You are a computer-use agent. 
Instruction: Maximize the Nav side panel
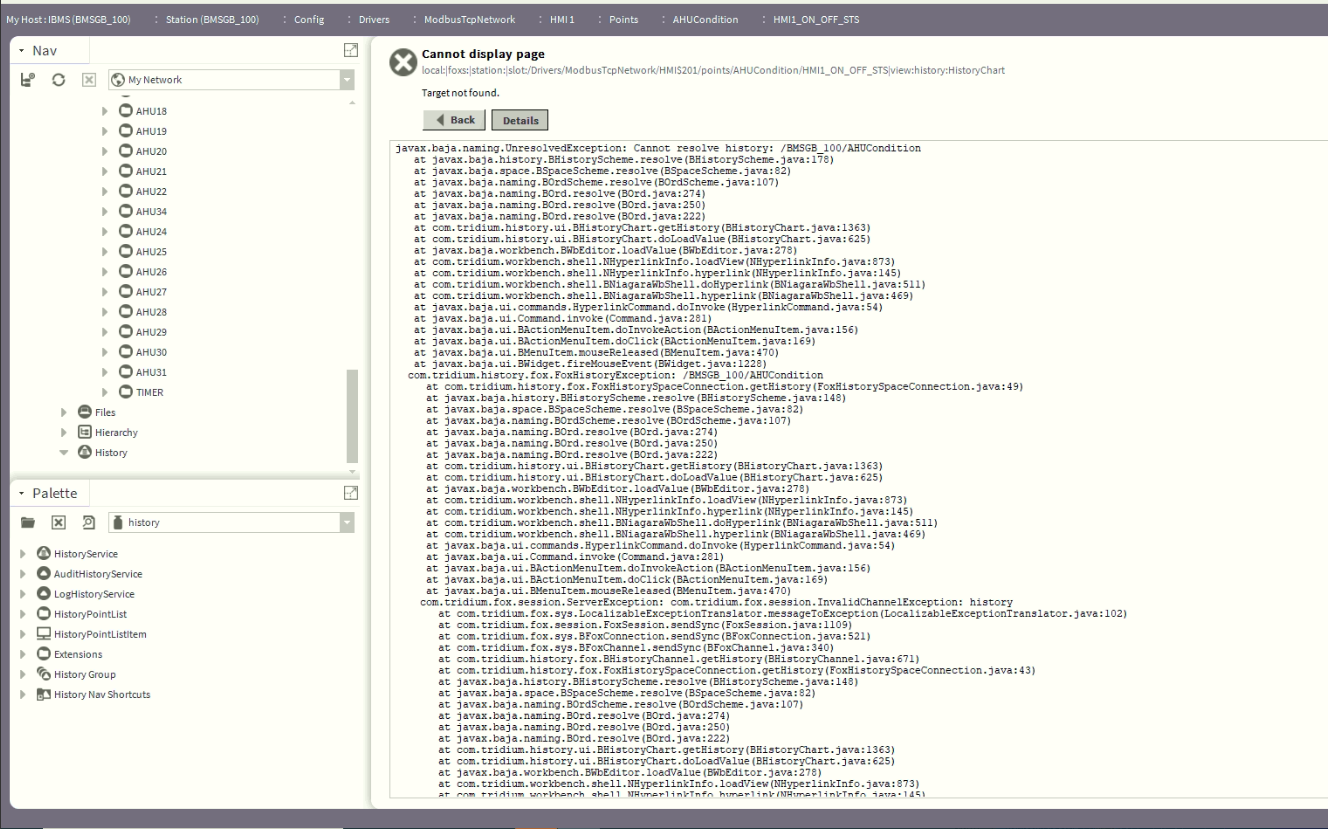point(350,50)
